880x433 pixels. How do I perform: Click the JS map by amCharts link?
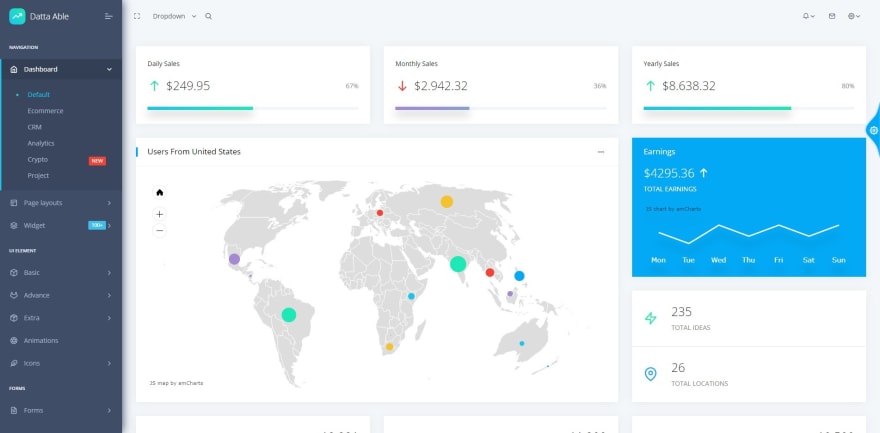[x=176, y=383]
